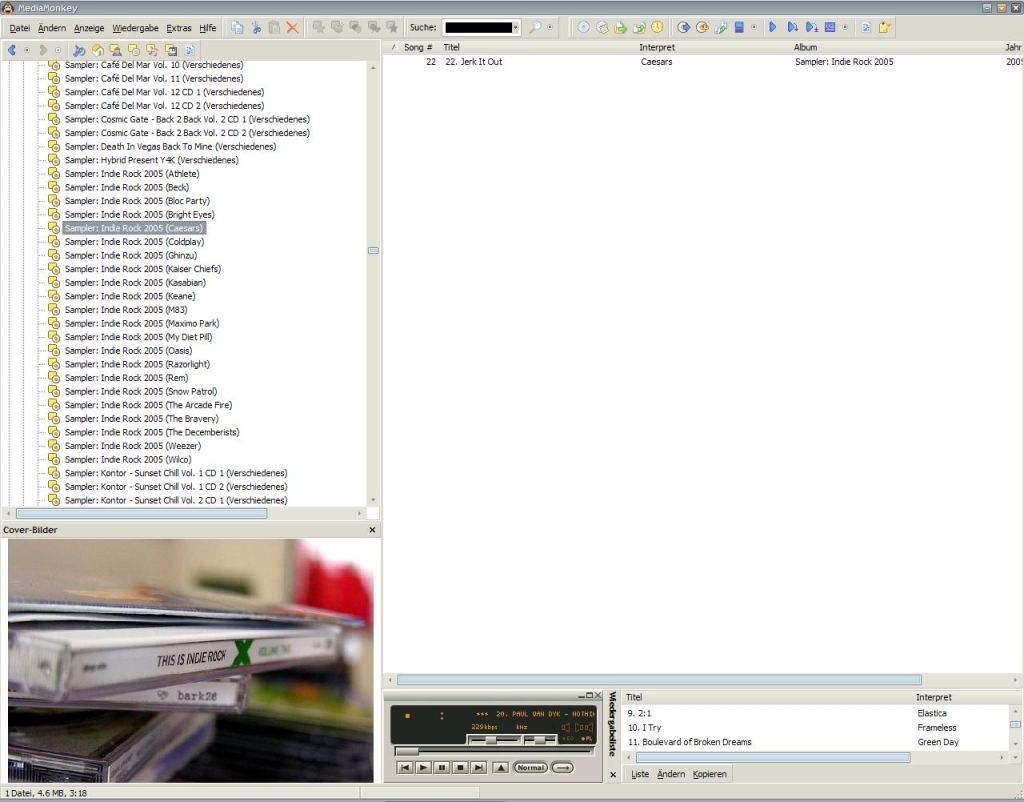Viewport: 1024px width, 802px height.
Task: Click the Artist node person icon
Action: (116, 50)
